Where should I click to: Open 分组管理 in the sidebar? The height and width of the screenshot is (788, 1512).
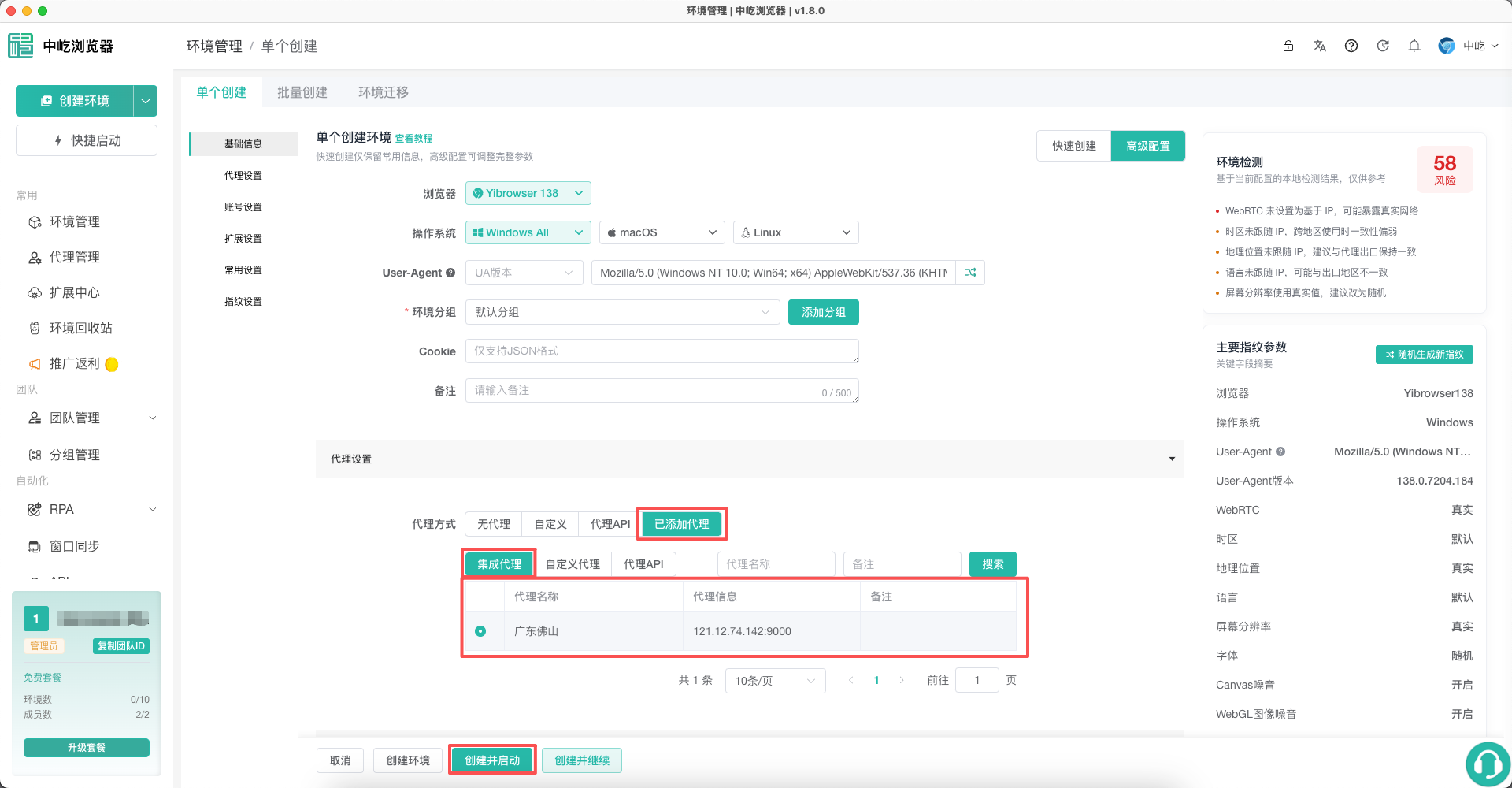click(75, 455)
